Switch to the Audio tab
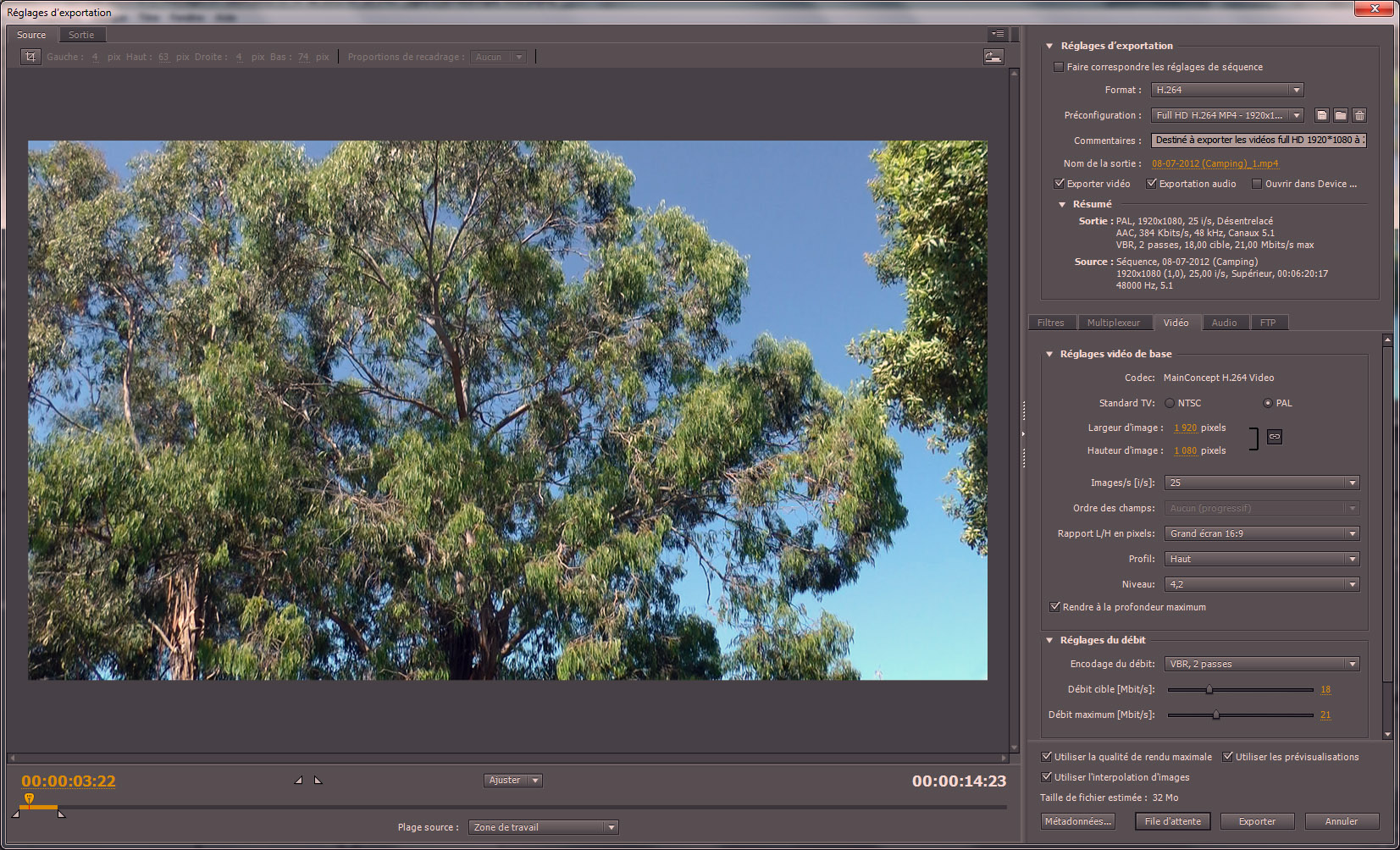Screen dimensions: 1400x850 (x=1224, y=323)
